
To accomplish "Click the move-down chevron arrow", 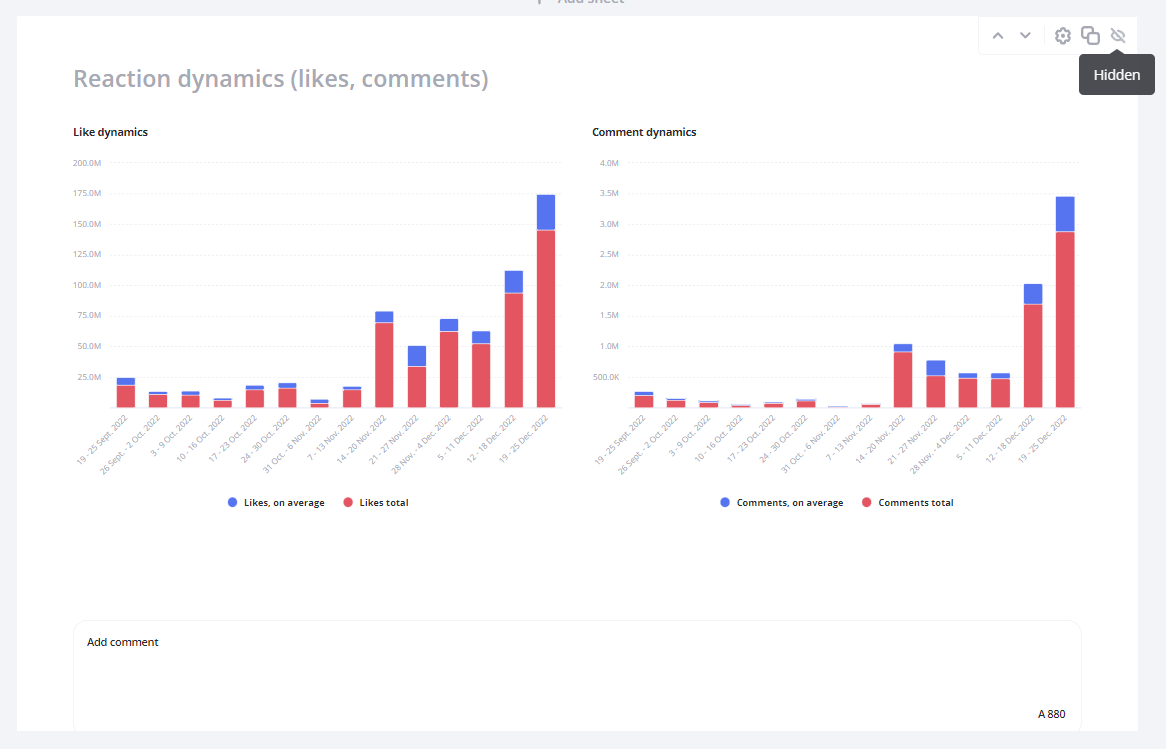I will click(x=1025, y=36).
